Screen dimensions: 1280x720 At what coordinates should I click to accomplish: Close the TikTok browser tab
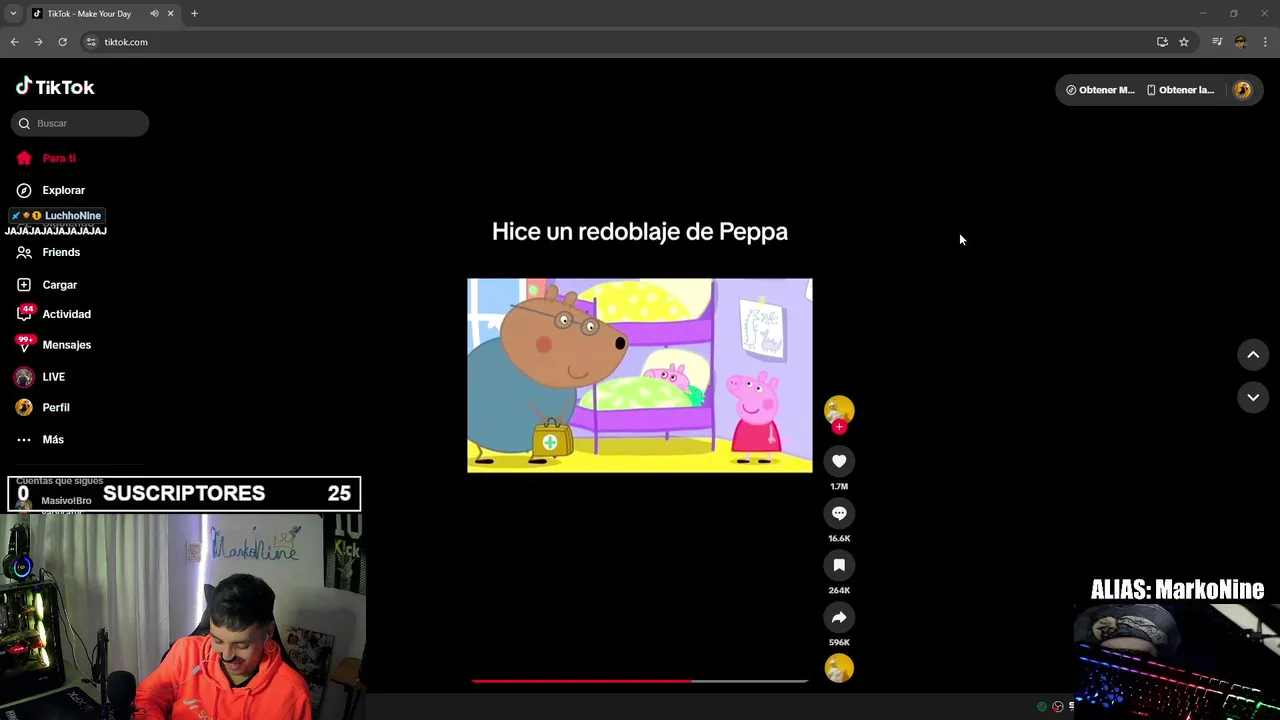[x=170, y=14]
